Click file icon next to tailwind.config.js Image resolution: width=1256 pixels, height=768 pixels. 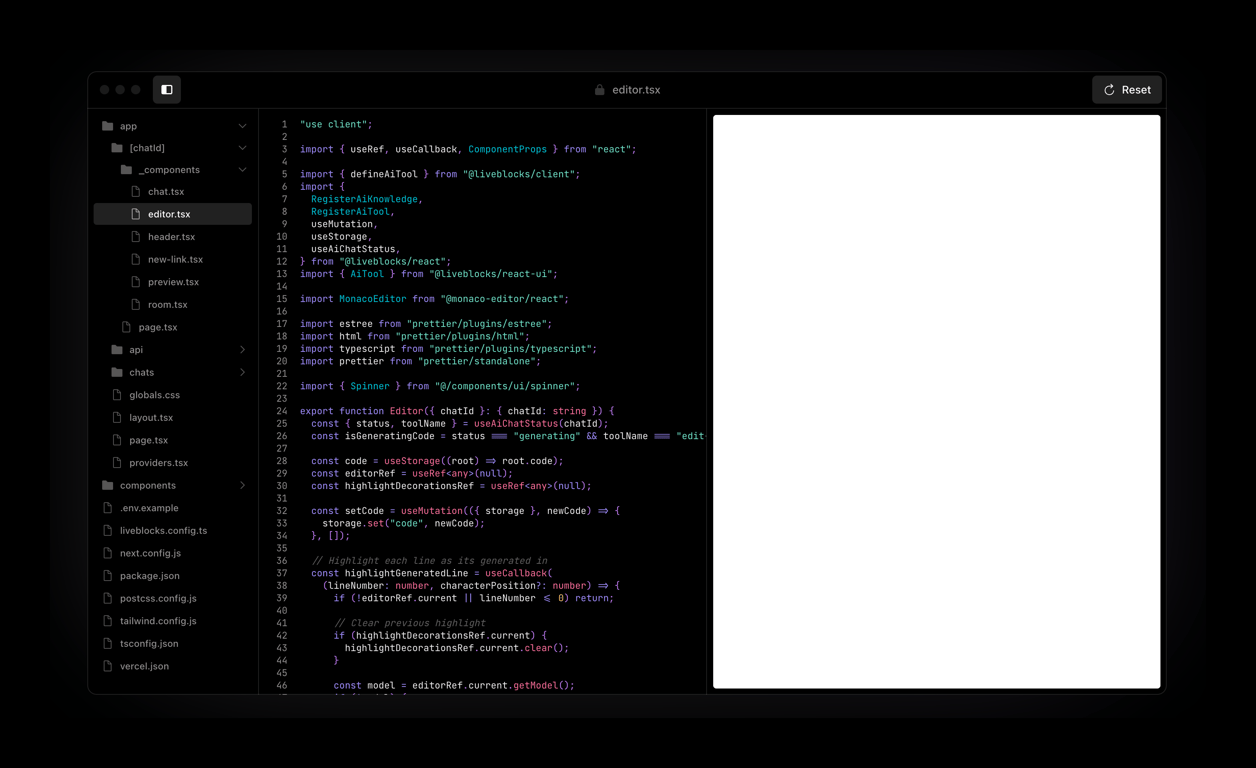(108, 621)
